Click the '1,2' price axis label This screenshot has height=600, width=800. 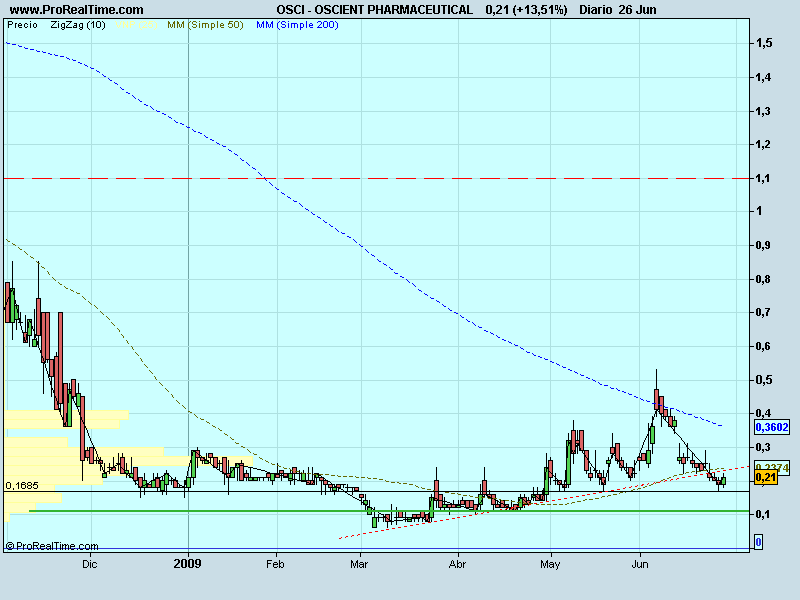[x=764, y=144]
